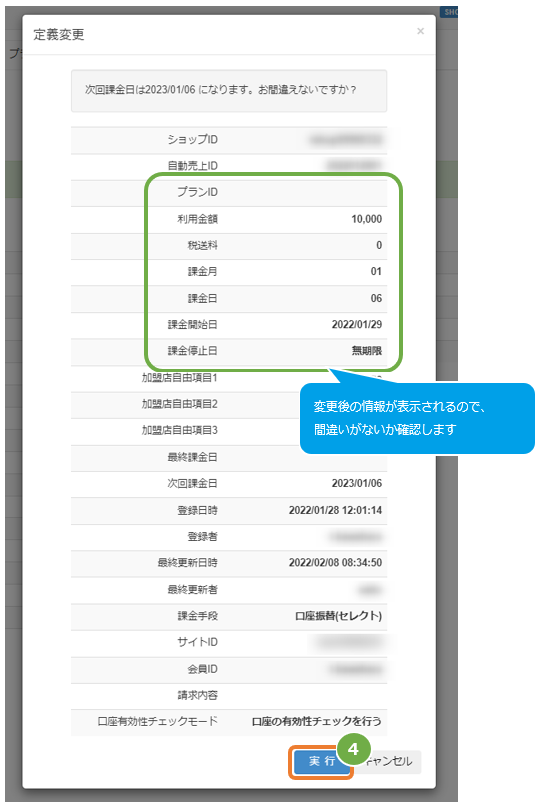Screen dimensions: 553x808
Task: Select the プランID label
Action: click(x=197, y=192)
